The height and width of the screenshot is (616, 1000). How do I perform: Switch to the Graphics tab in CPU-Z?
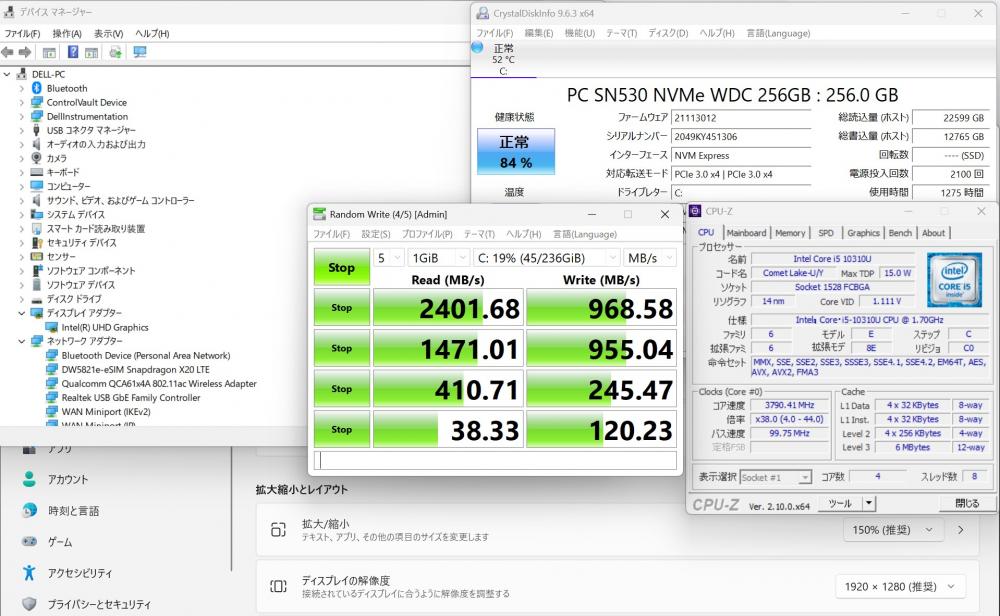864,233
